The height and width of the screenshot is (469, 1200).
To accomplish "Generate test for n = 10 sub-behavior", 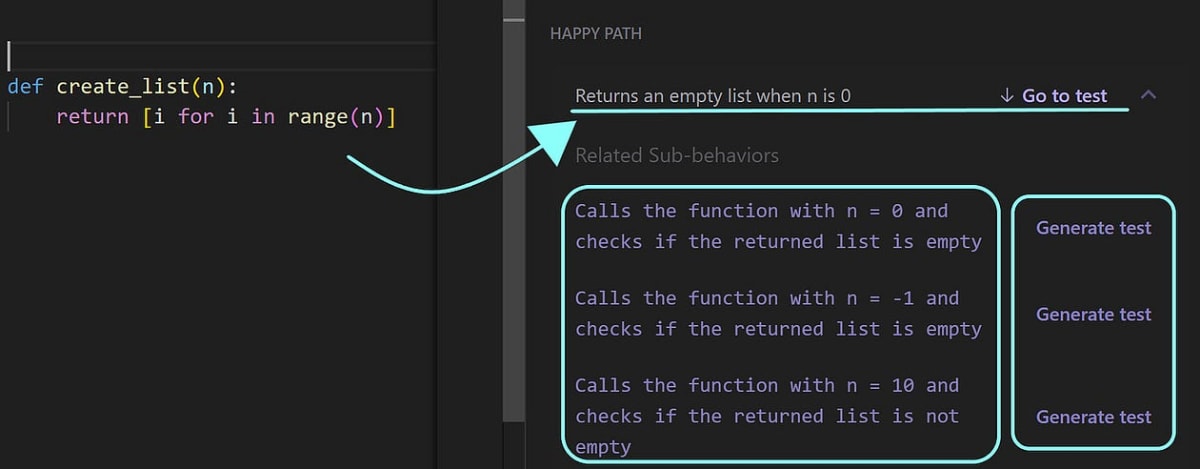I will coord(1093,417).
